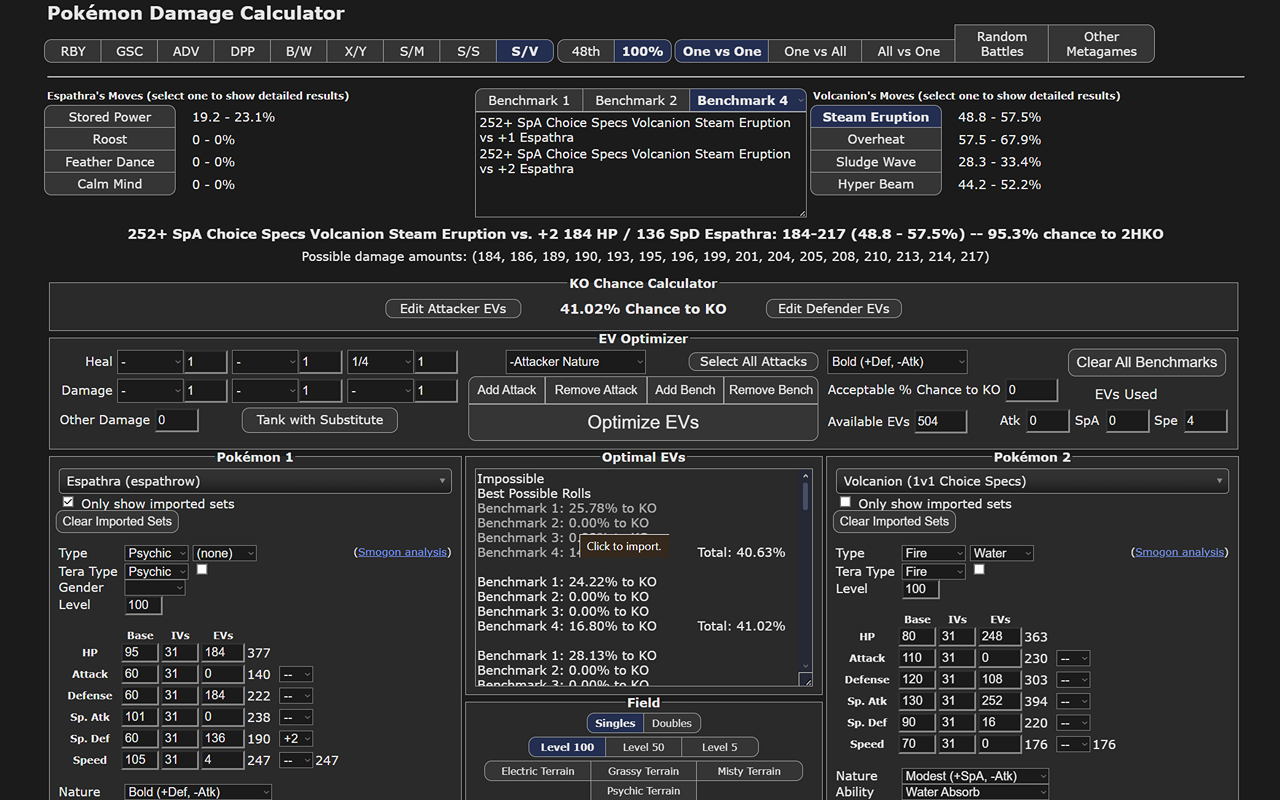
Task: Select the Benchmark 4 tab
Action: coord(747,100)
